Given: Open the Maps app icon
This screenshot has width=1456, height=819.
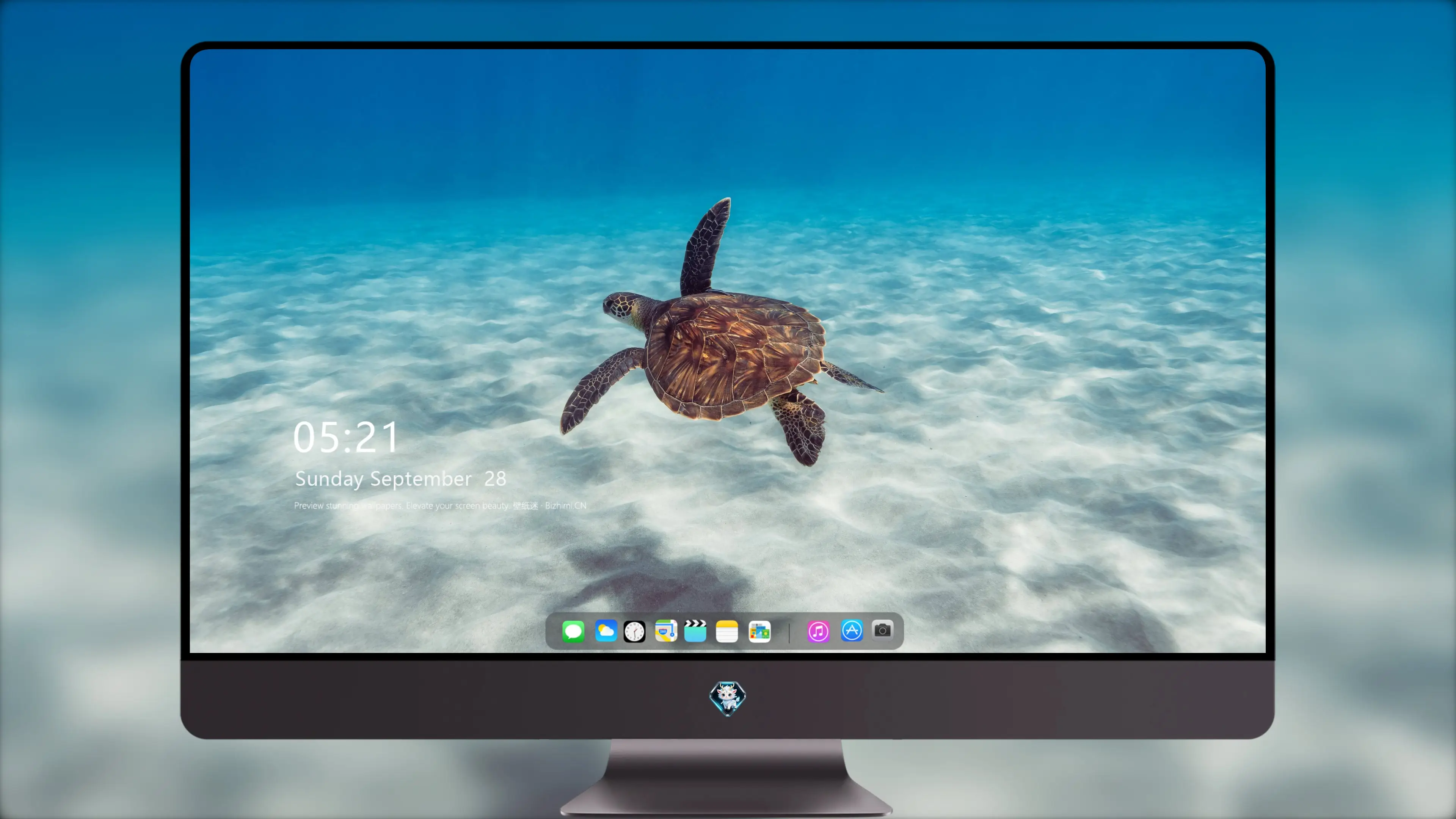Looking at the screenshot, I should [x=666, y=631].
